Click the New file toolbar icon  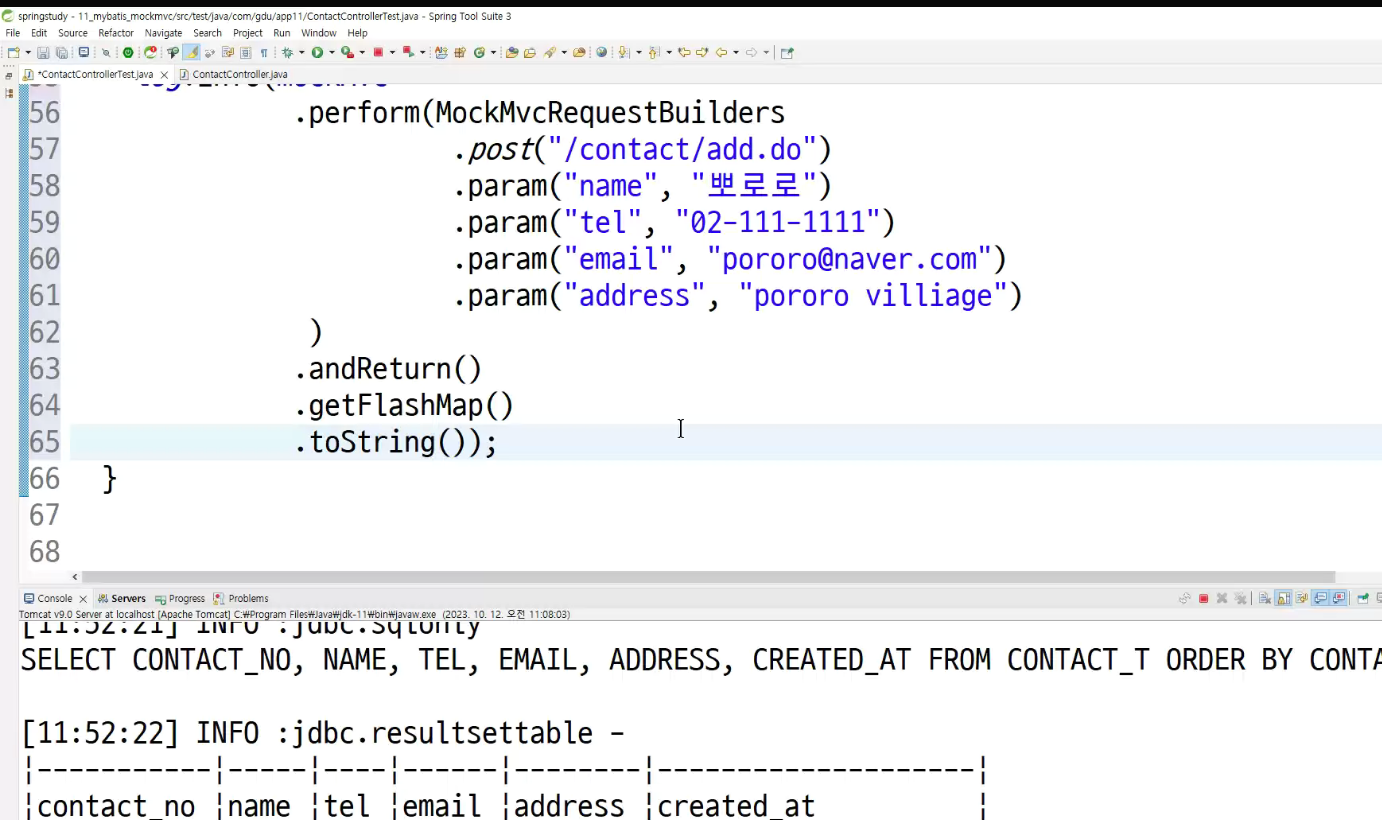pos(13,52)
